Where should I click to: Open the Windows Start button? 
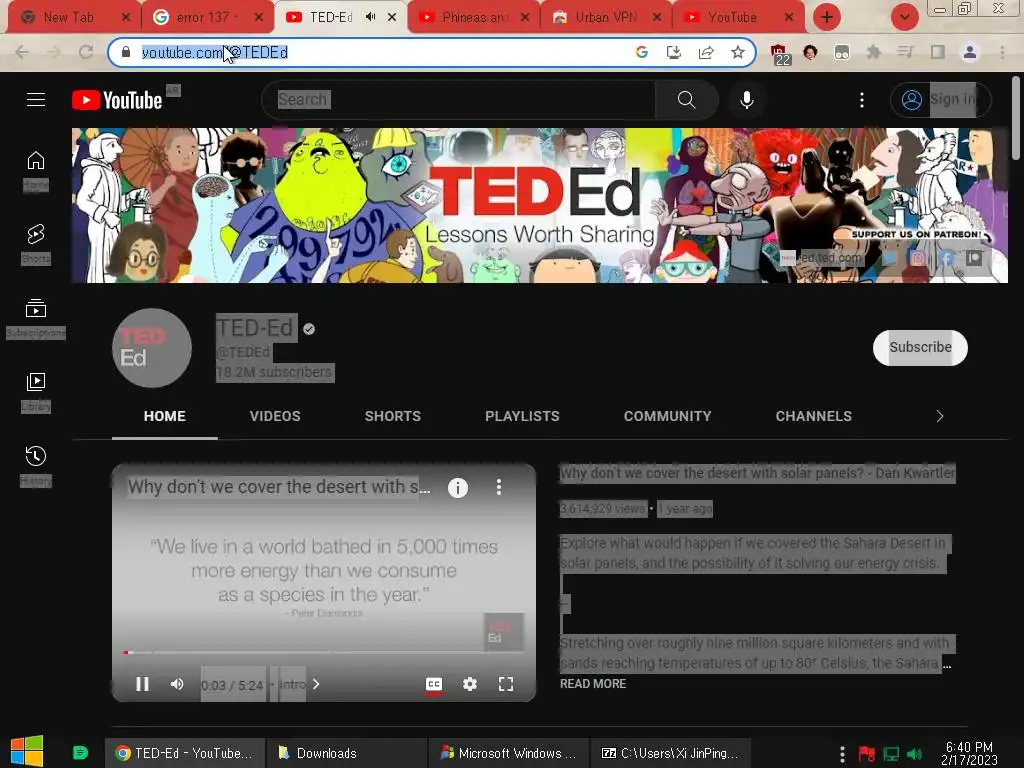click(x=27, y=751)
